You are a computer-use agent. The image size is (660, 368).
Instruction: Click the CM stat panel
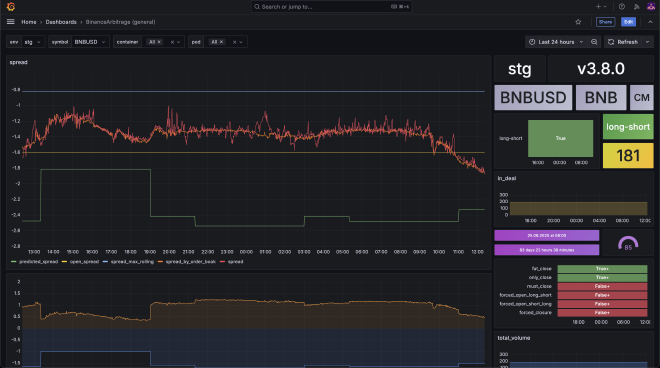pyautogui.click(x=641, y=98)
